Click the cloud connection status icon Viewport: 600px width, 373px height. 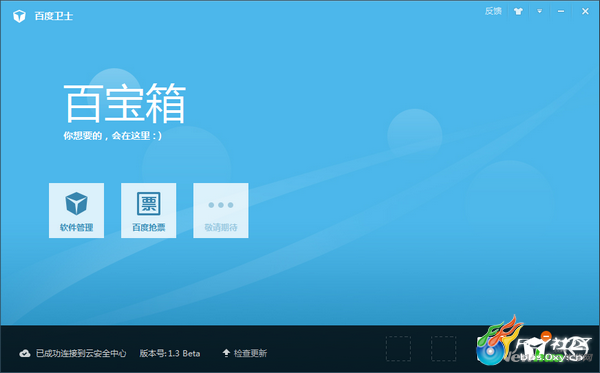pos(25,353)
